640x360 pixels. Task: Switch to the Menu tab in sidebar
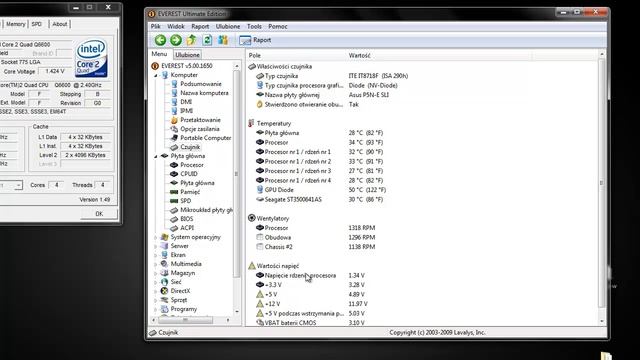point(159,54)
